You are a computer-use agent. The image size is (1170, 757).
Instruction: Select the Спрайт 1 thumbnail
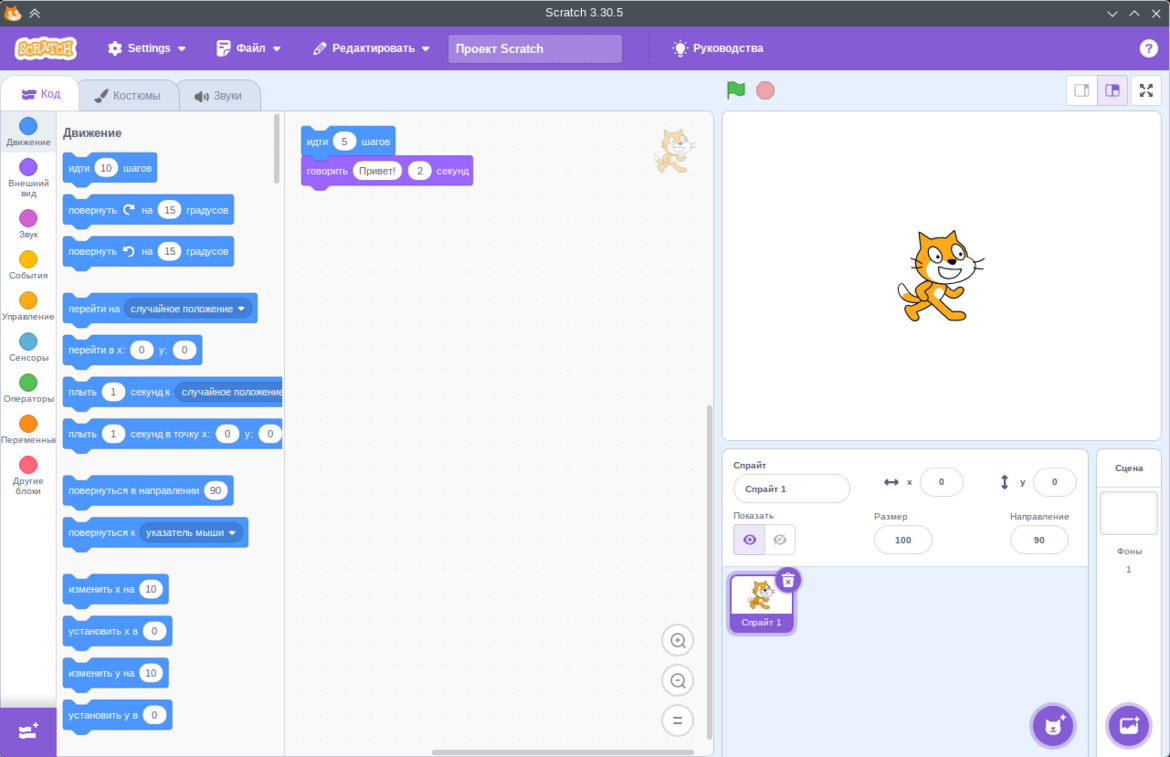point(761,604)
